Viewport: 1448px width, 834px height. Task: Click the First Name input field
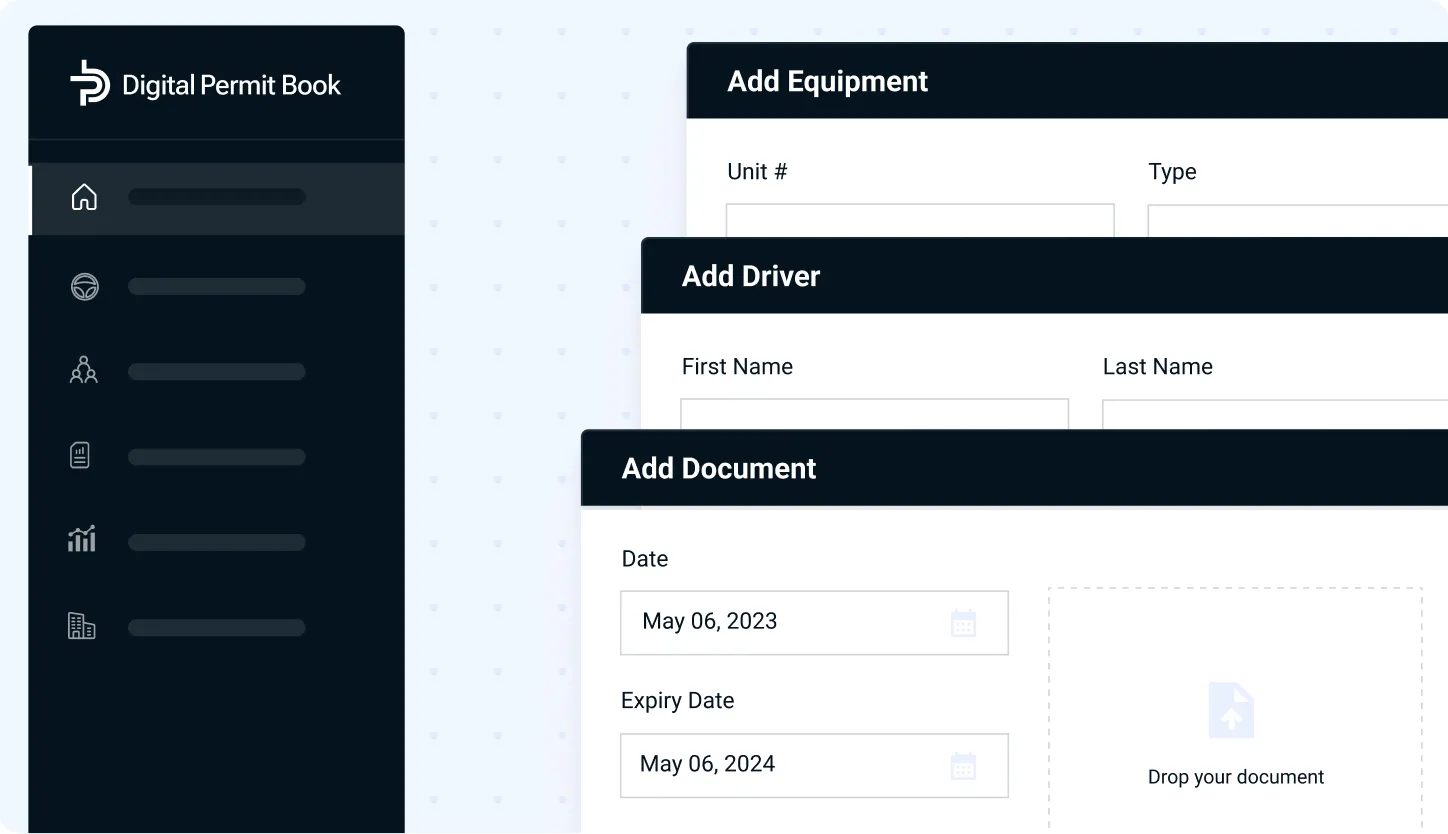pyautogui.click(x=874, y=415)
